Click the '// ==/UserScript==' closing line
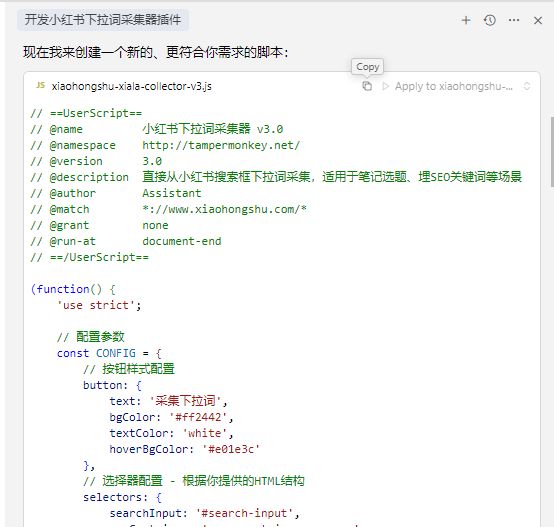554x527 pixels. click(x=89, y=257)
